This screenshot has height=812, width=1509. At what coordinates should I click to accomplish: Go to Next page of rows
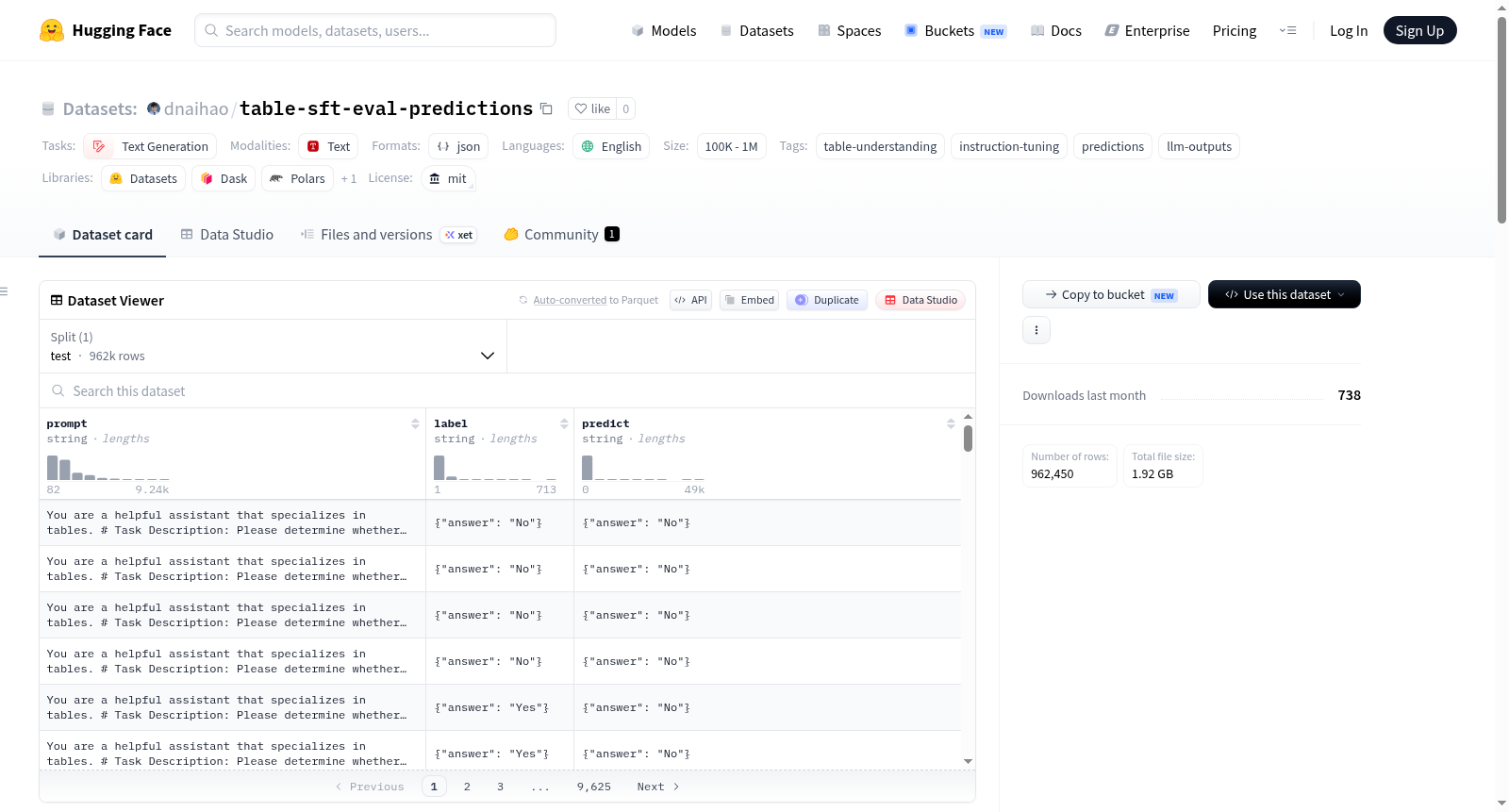658,787
